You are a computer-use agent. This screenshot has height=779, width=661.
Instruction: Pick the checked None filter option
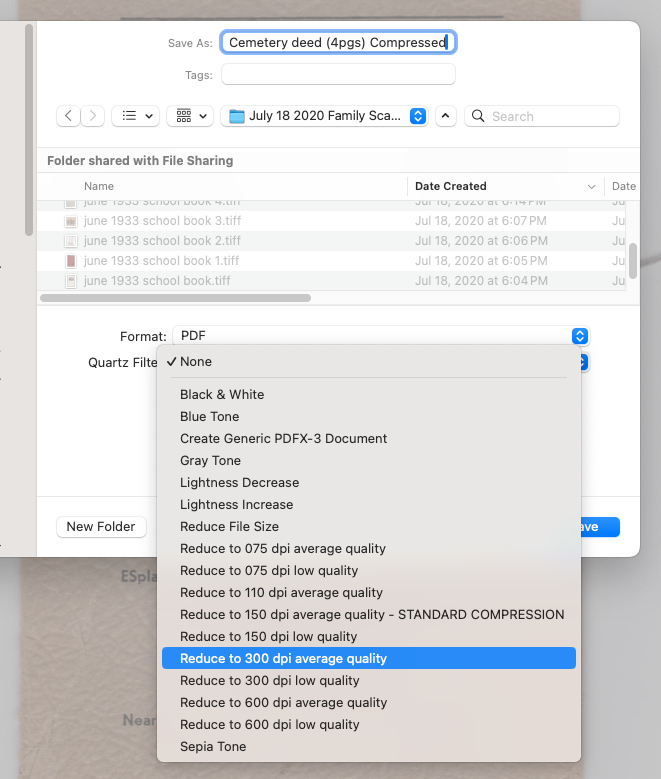(x=195, y=361)
